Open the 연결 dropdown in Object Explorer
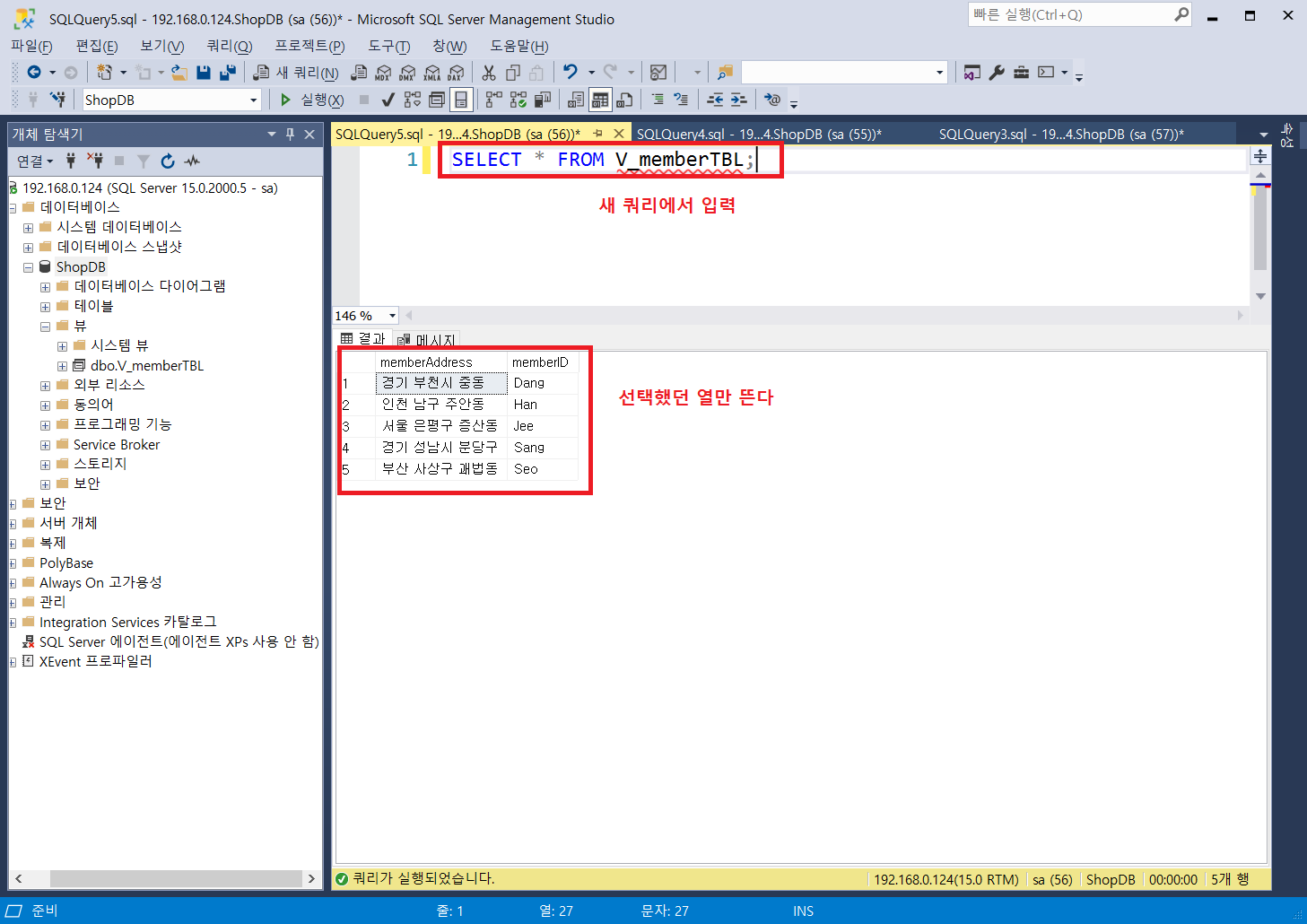The image size is (1307, 924). pyautogui.click(x=35, y=161)
